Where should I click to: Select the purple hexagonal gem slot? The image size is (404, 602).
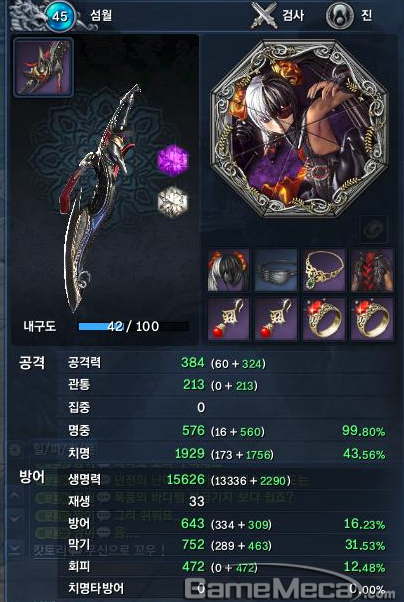coord(173,160)
